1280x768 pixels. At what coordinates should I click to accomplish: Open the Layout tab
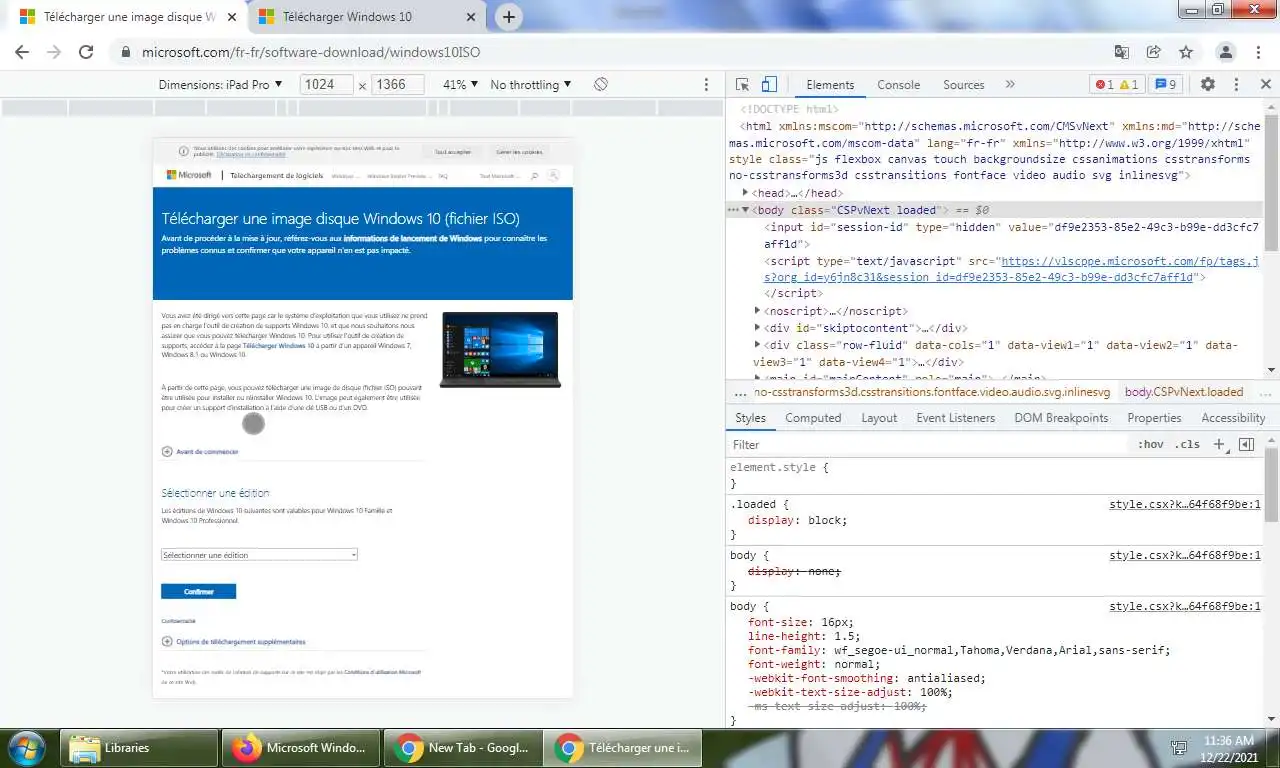(x=879, y=418)
